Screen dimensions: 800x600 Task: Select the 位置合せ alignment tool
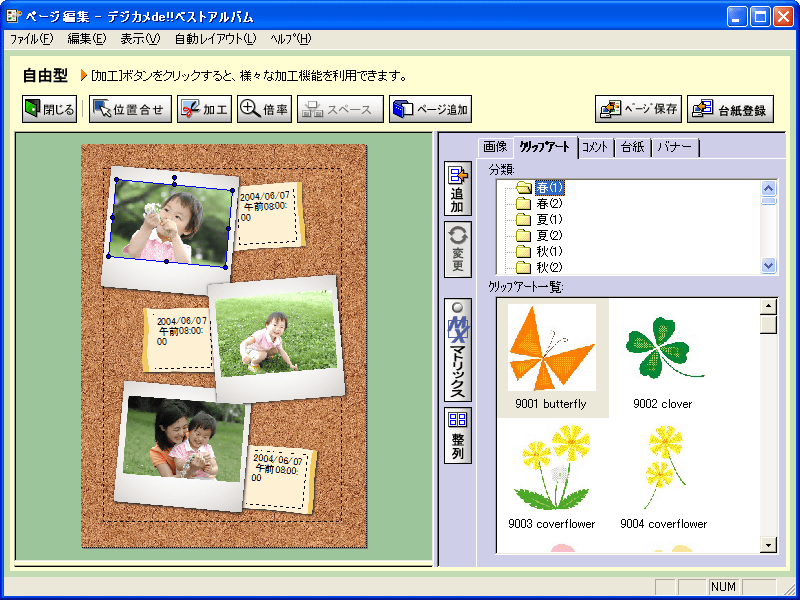[x=130, y=110]
